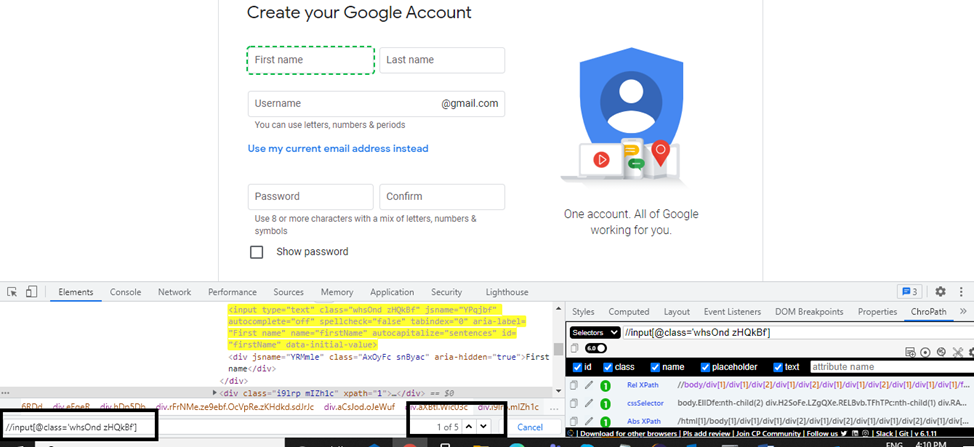This screenshot has height=447, width=974.
Task: Open the 3 messages issues counter
Action: pos(910,291)
